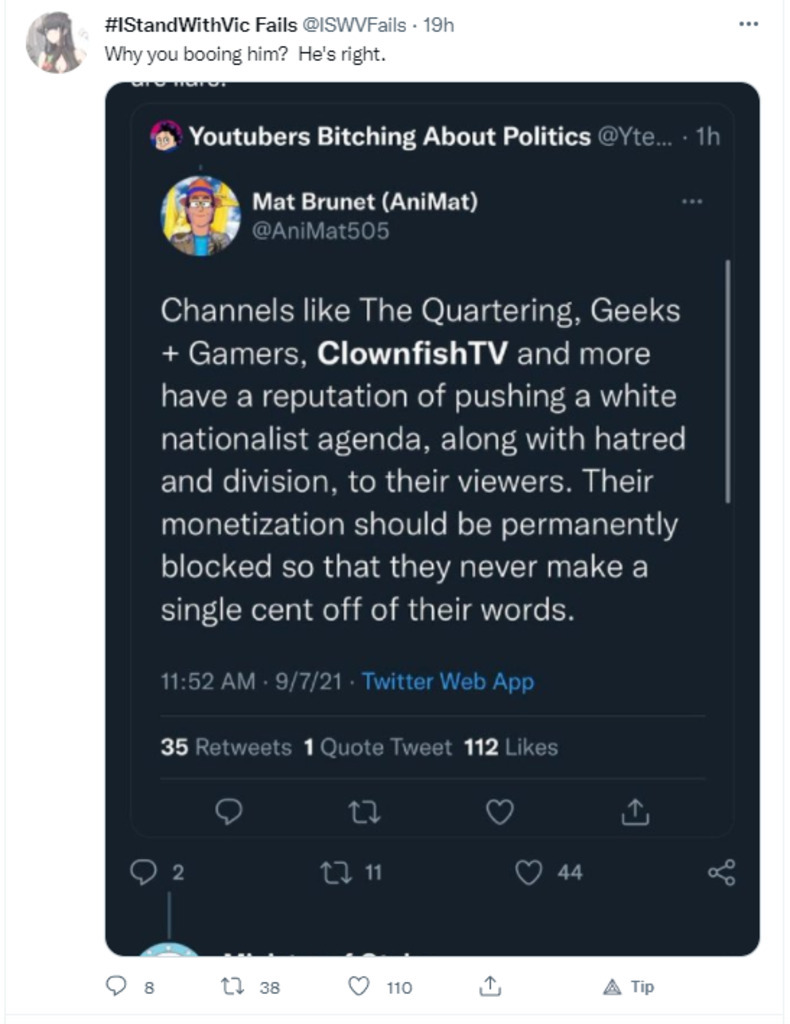The width and height of the screenshot is (790, 1024).
Task: Click the @ISWVFails handle
Action: 351,26
